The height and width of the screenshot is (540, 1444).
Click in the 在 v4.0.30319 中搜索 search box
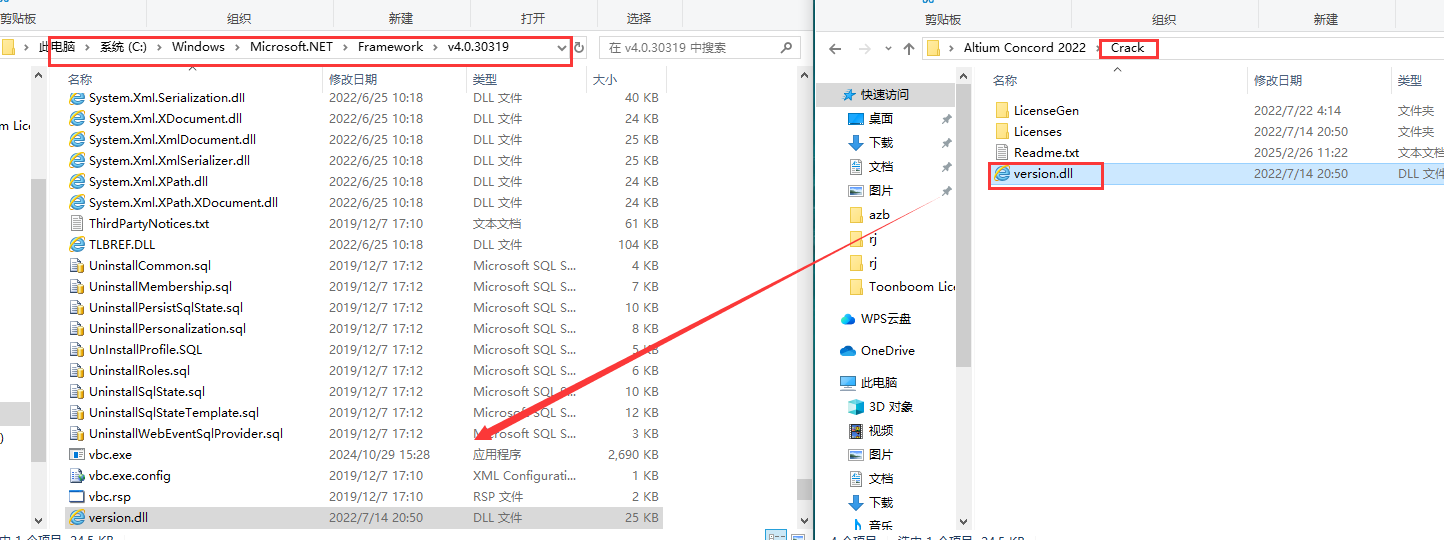click(x=688, y=47)
